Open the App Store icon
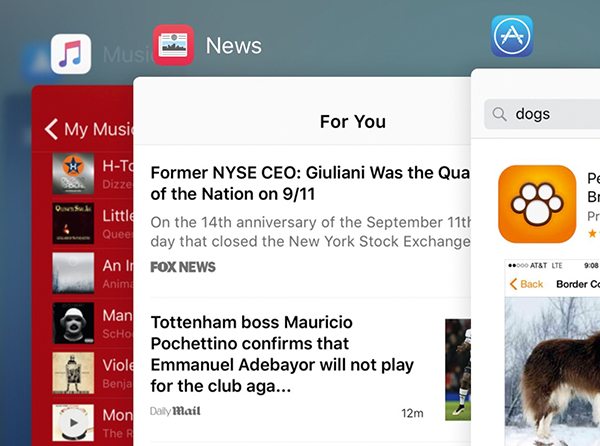This screenshot has width=600, height=446. [512, 36]
